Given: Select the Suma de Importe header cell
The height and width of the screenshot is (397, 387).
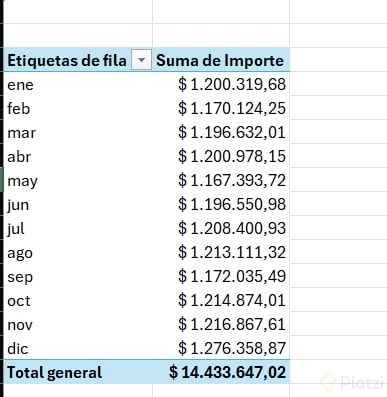Looking at the screenshot, I should point(221,60).
